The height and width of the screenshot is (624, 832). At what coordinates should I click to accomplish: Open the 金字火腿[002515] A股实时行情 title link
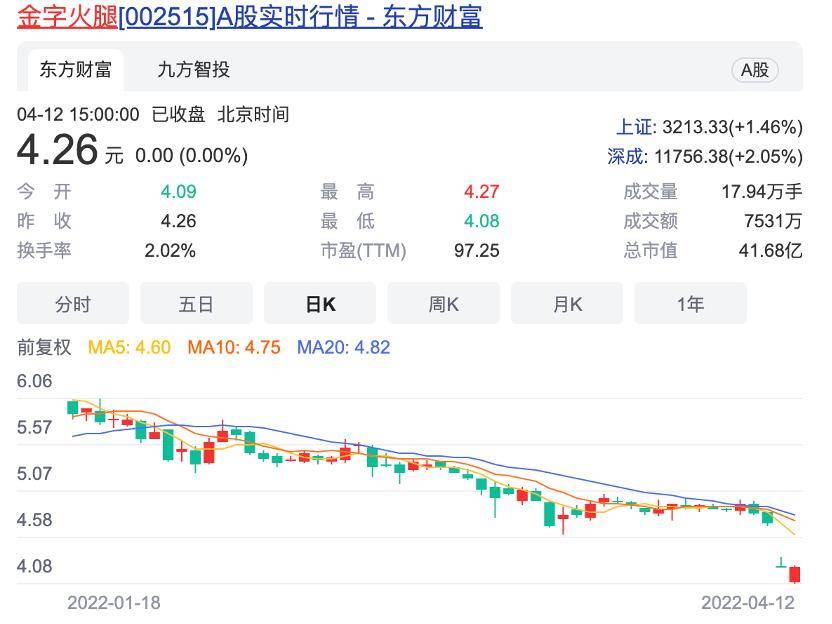coord(249,16)
